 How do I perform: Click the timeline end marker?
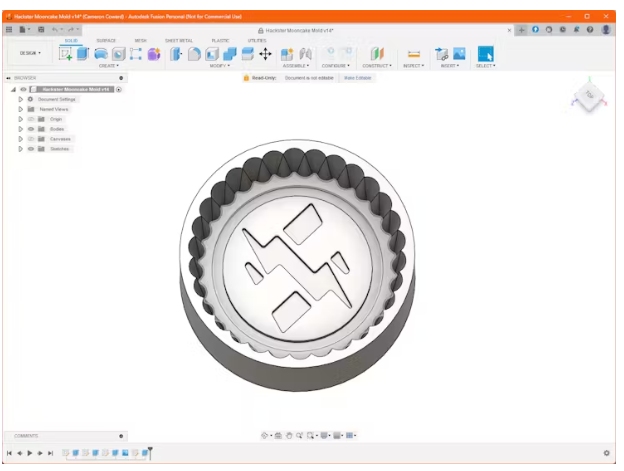(150, 452)
